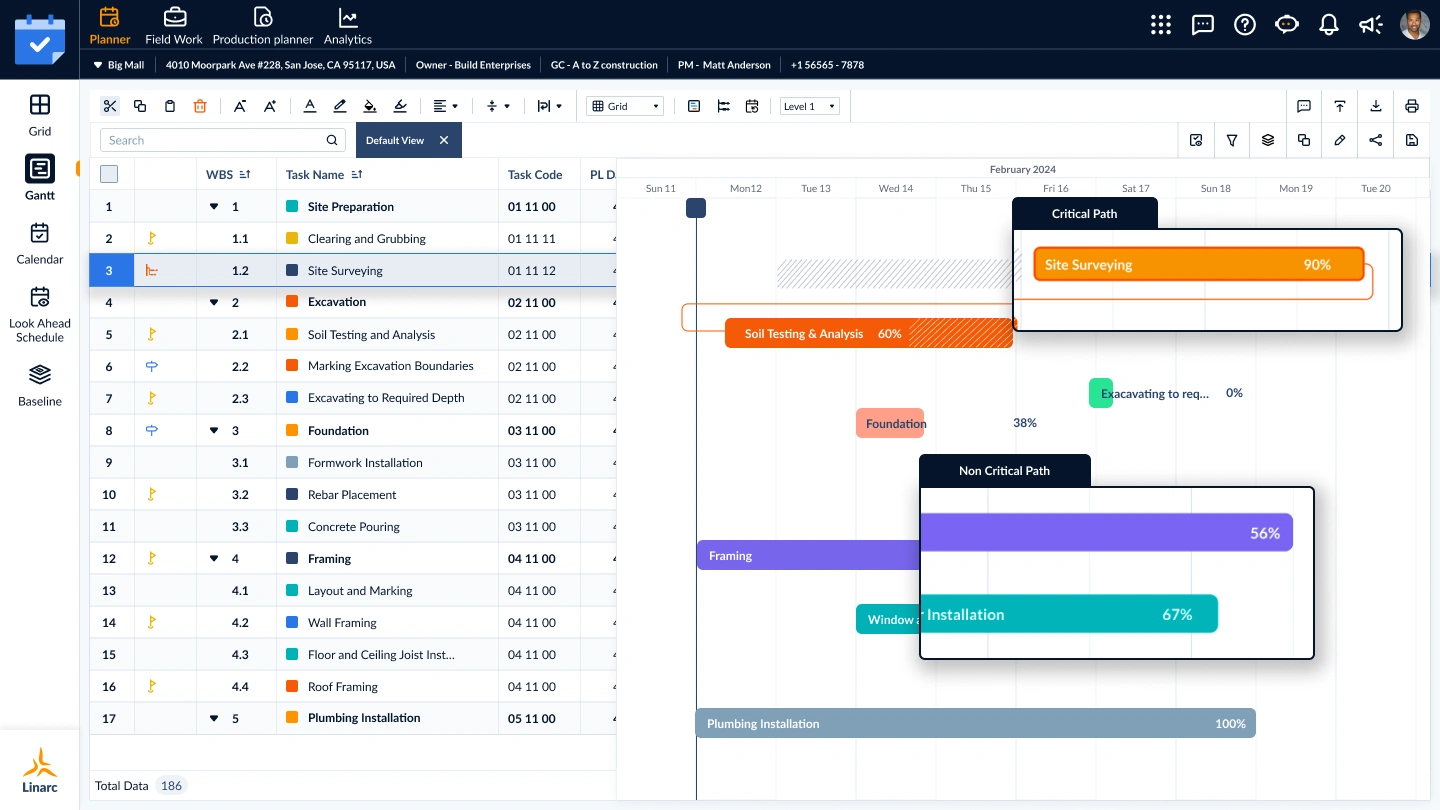Viewport: 1440px width, 810px height.
Task: Click the share view icon
Action: tap(1376, 140)
